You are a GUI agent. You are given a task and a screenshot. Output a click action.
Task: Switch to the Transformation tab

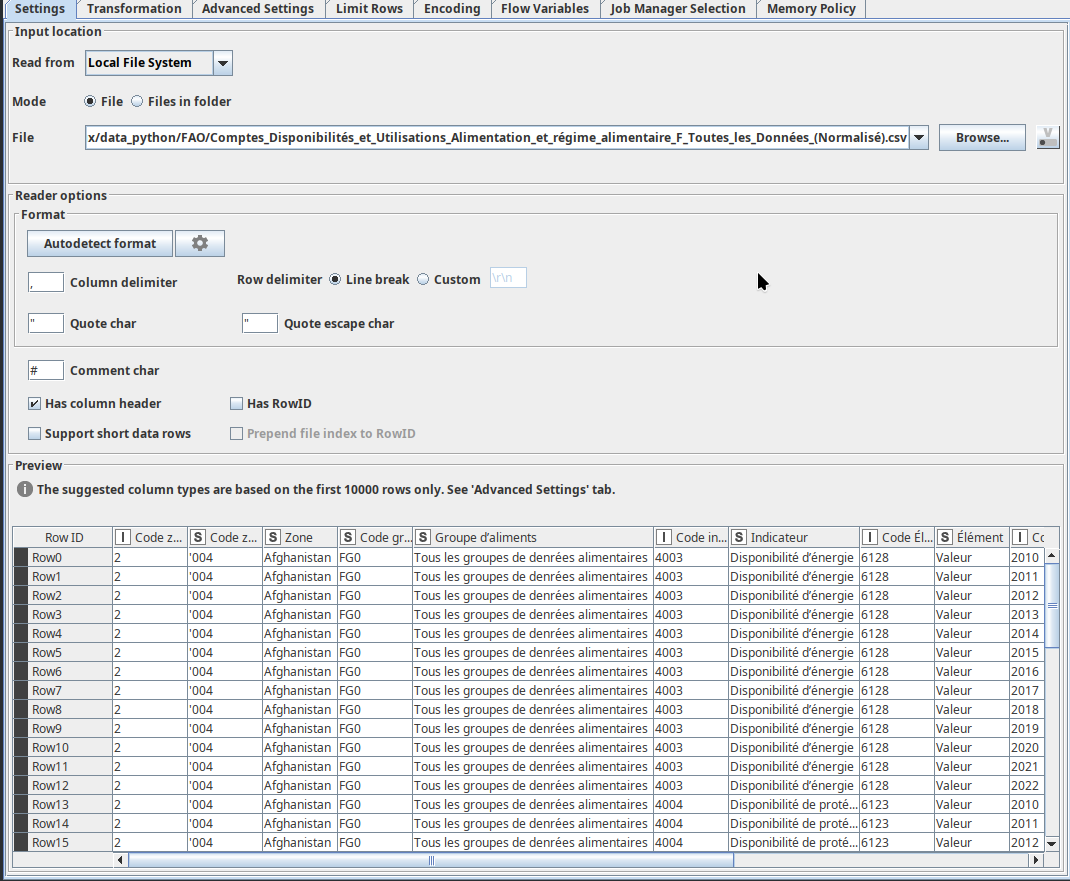(133, 8)
